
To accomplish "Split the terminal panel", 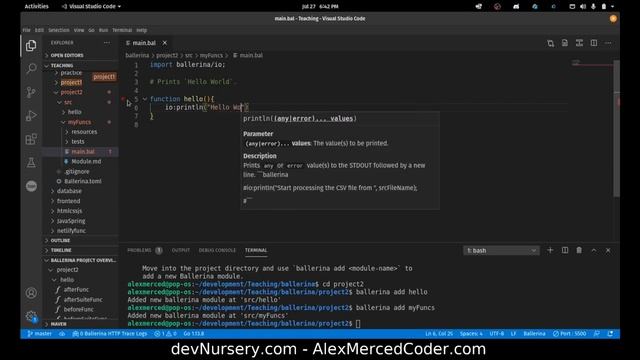I will point(565,250).
